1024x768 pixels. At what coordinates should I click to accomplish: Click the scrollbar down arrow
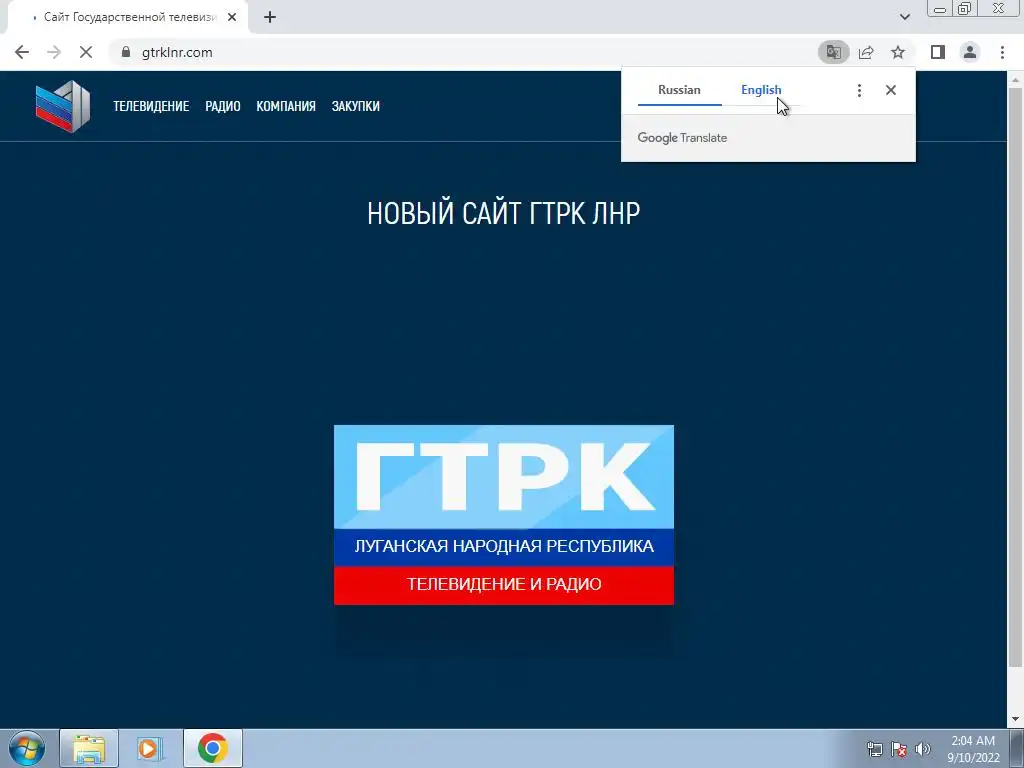click(x=1016, y=719)
